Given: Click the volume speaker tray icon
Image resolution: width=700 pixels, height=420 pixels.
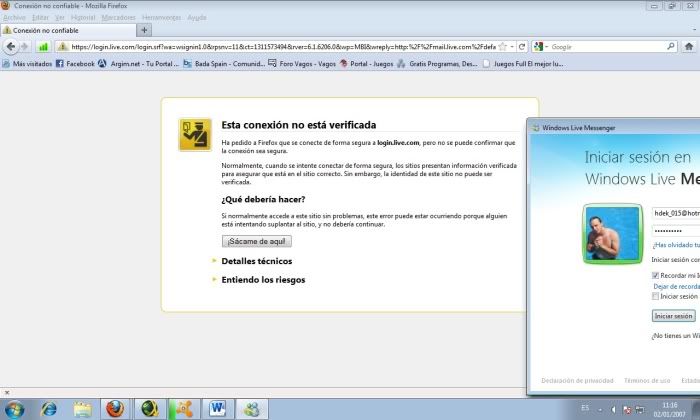Looking at the screenshot, I should click(613, 409).
